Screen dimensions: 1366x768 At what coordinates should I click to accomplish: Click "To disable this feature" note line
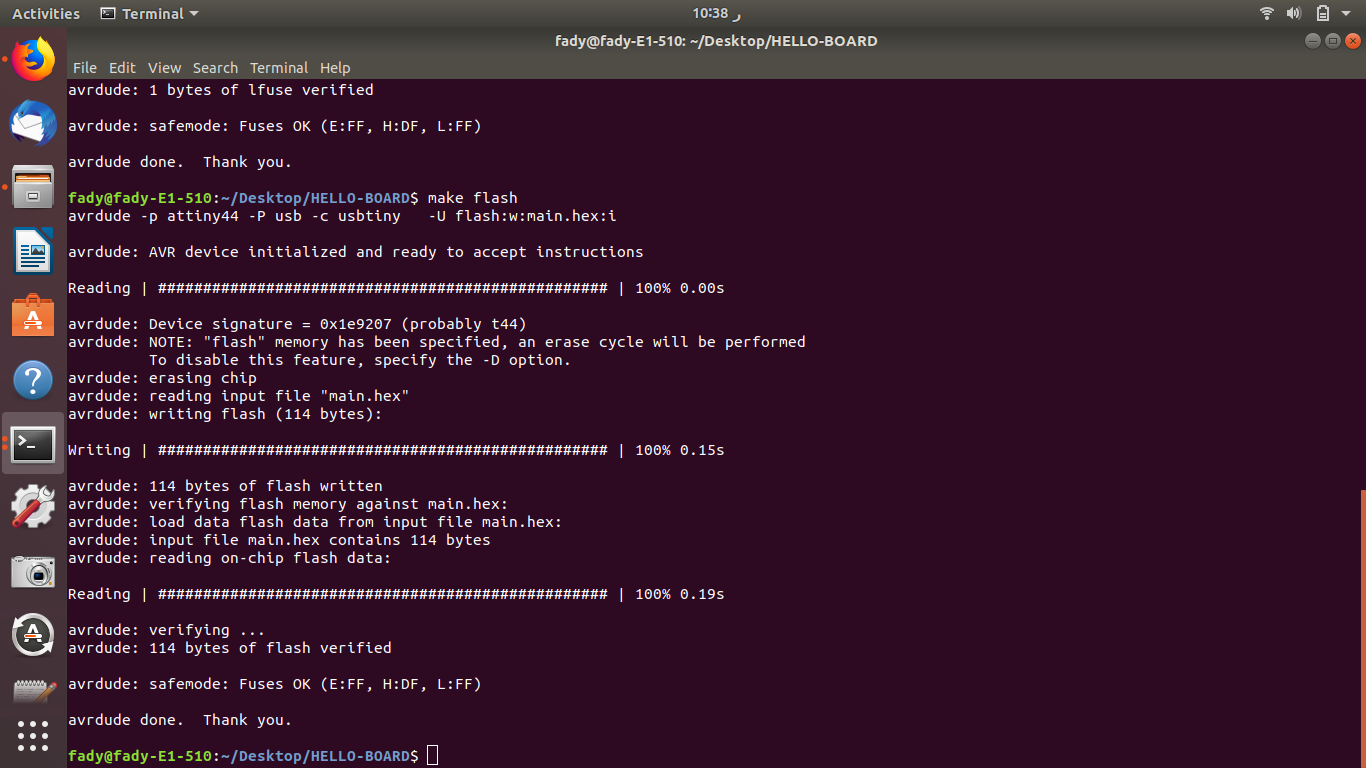point(360,360)
